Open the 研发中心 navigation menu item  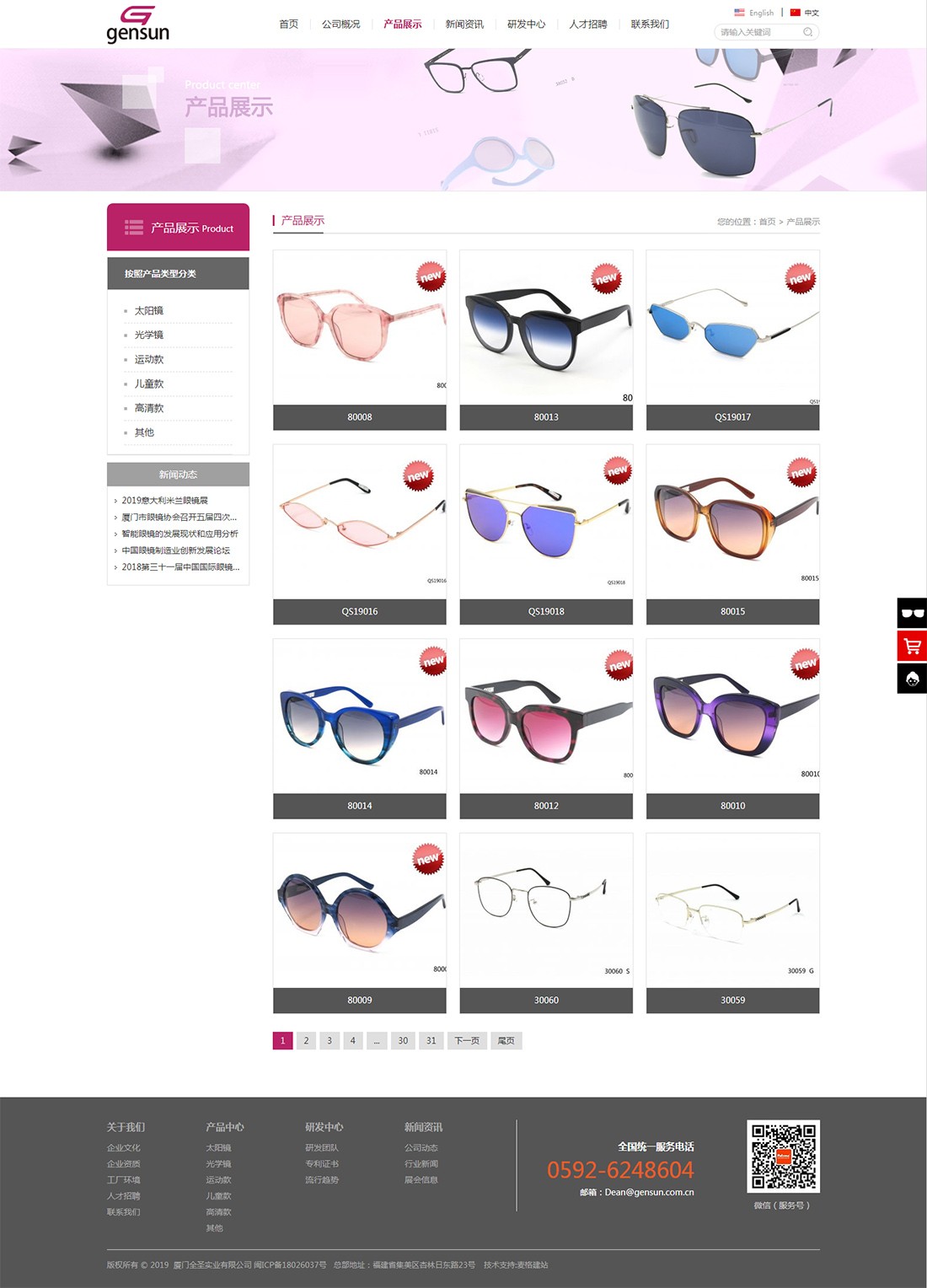(x=527, y=24)
